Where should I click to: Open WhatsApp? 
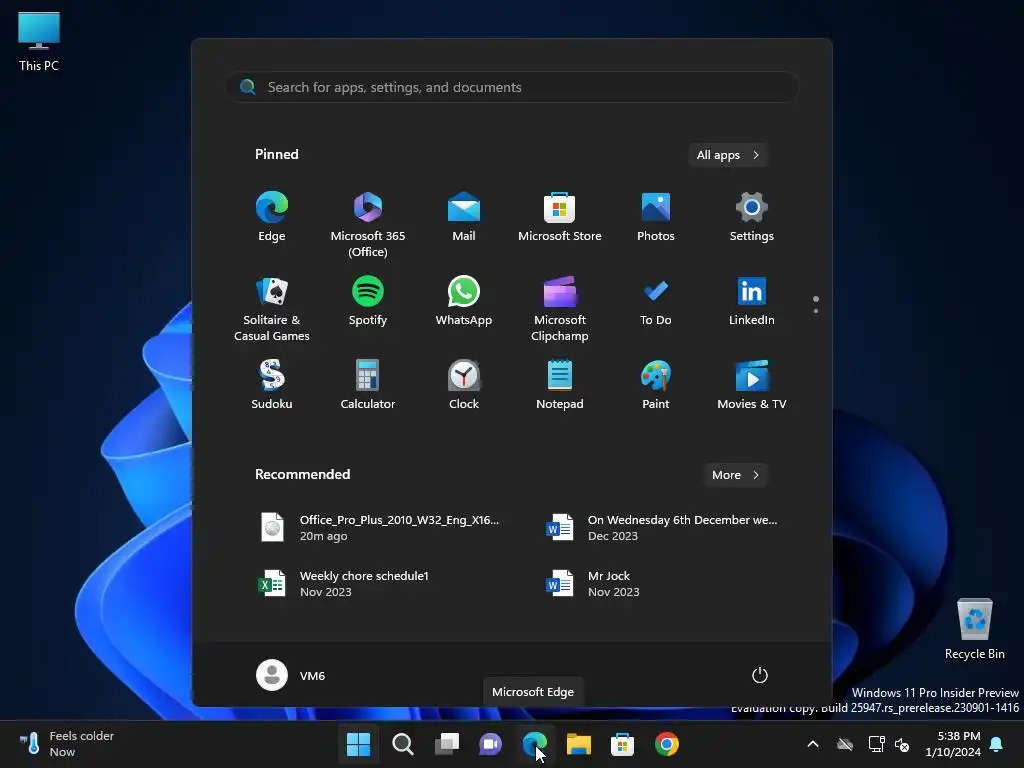coord(464,302)
